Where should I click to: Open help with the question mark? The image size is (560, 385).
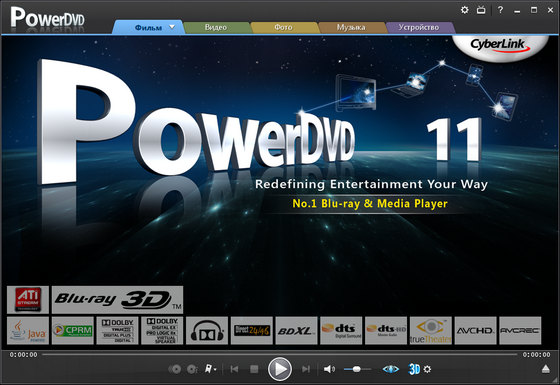[500, 10]
